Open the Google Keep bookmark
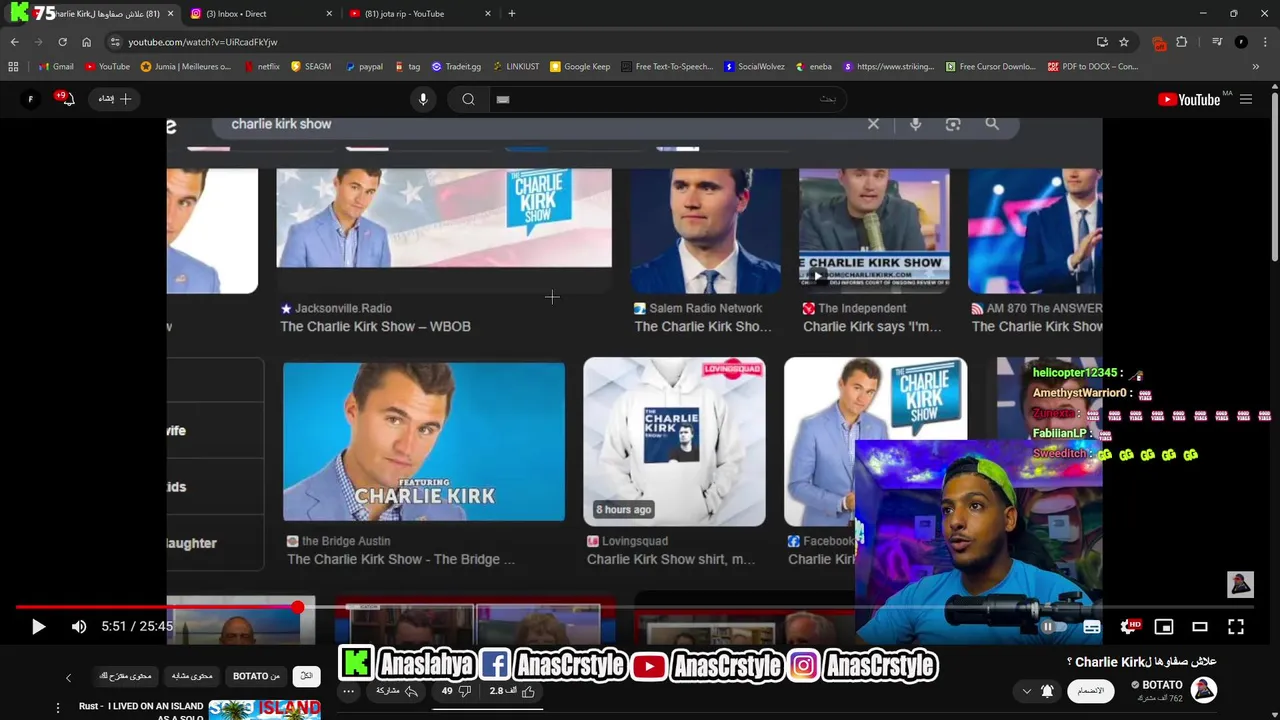Image resolution: width=1280 pixels, height=720 pixels. [580, 67]
